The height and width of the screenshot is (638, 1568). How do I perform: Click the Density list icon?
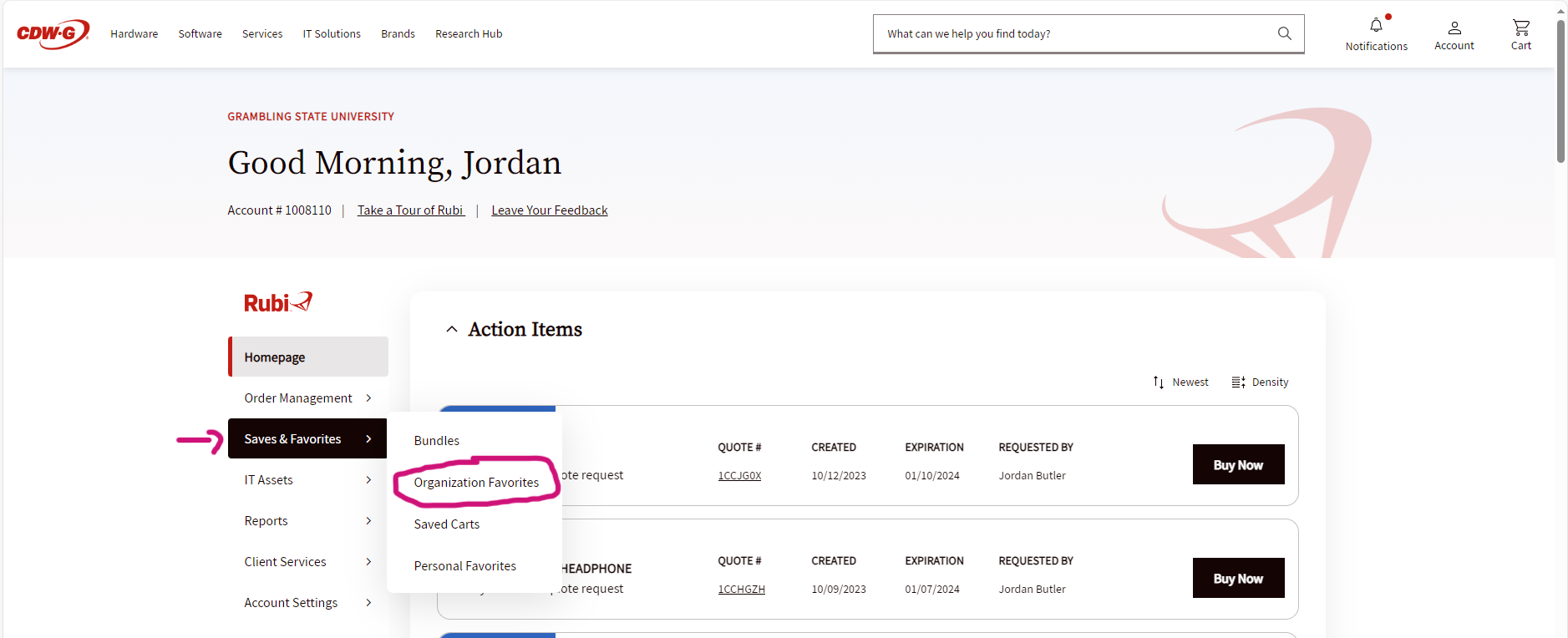click(1238, 382)
